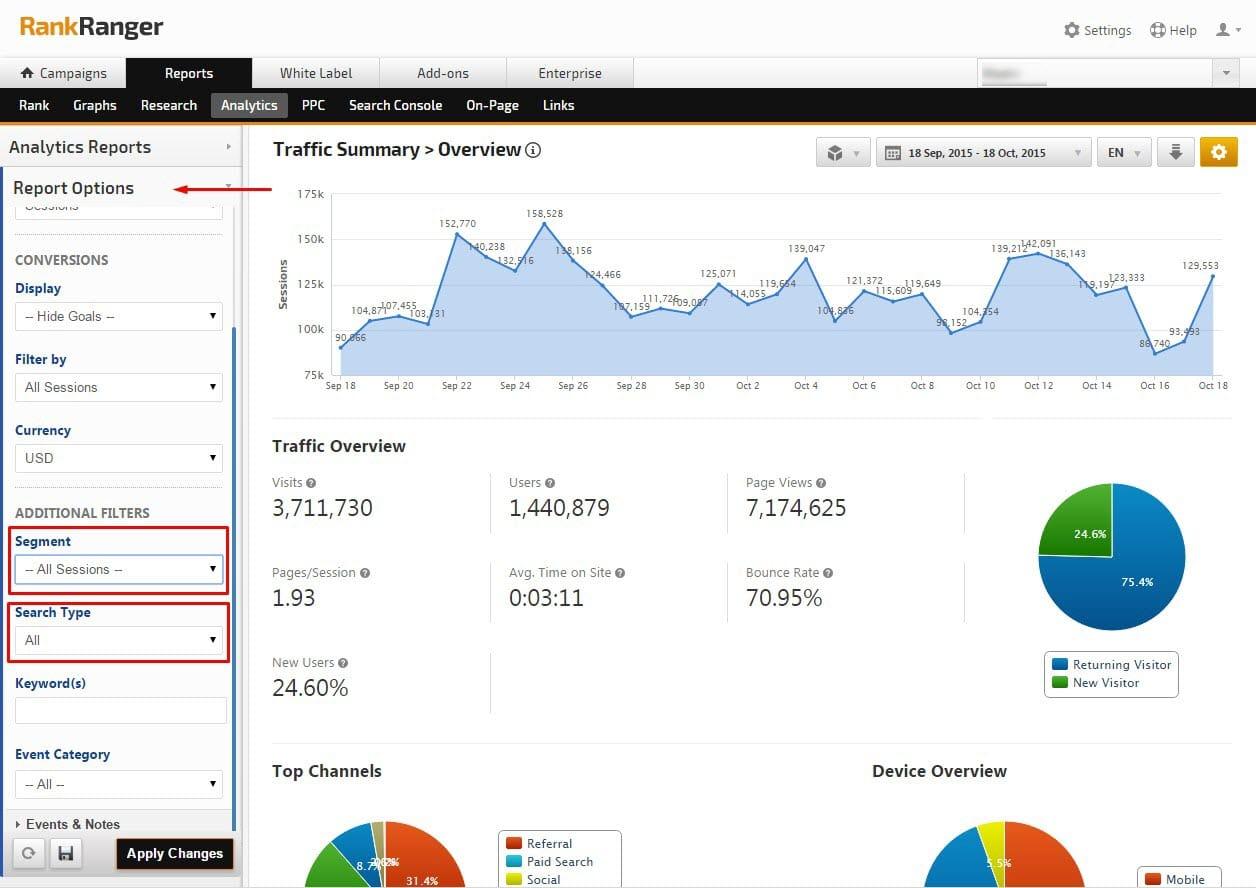This screenshot has height=888, width=1256.
Task: Click the reset refresh icon button
Action: point(29,854)
